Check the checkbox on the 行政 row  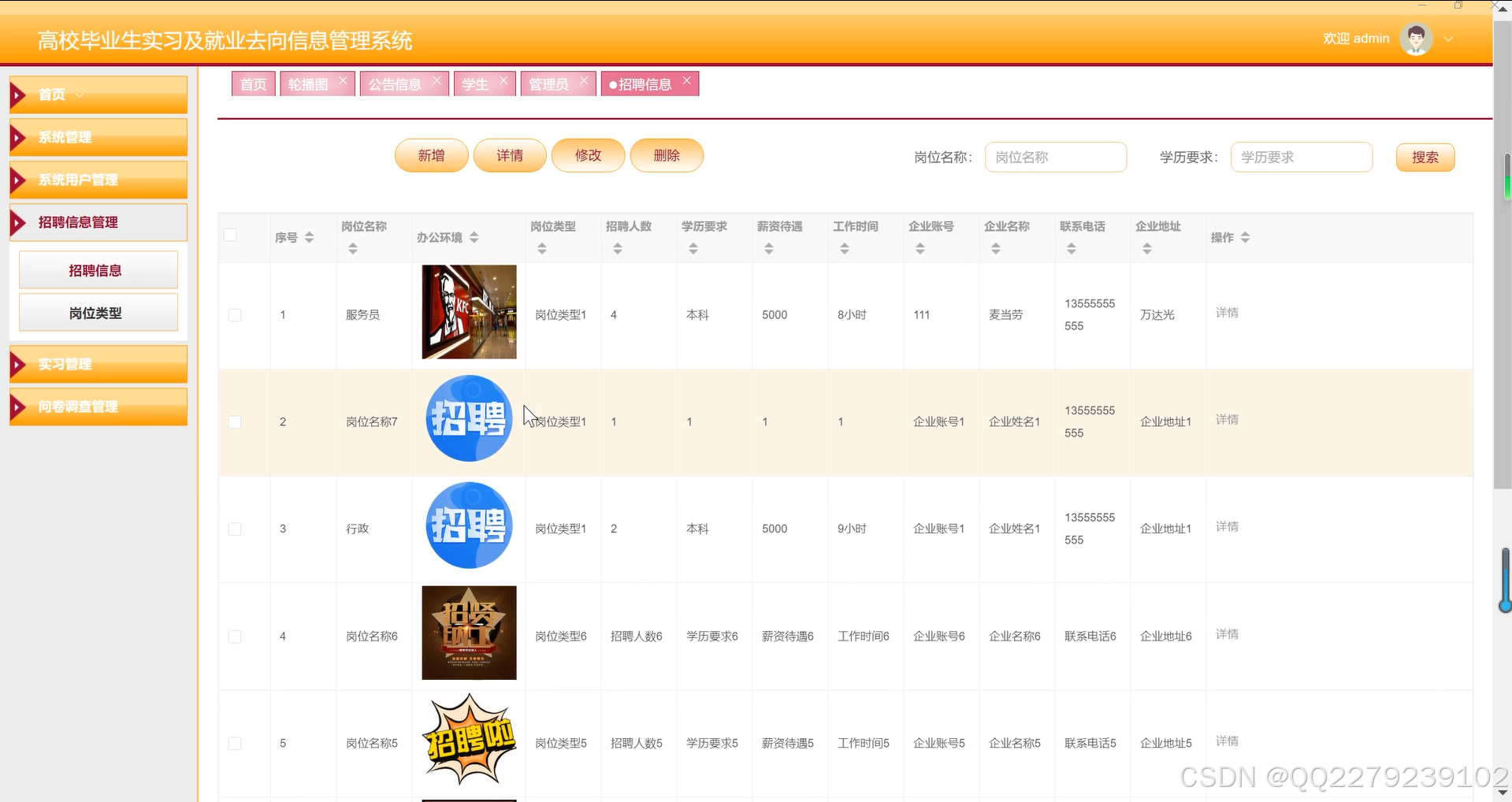tap(234, 529)
